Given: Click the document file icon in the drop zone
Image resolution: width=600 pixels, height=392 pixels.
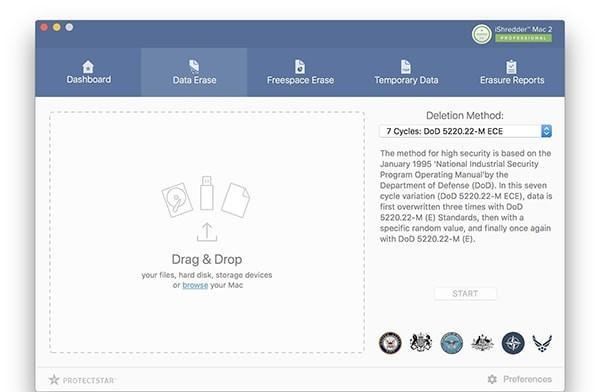Looking at the screenshot, I should tap(236, 200).
